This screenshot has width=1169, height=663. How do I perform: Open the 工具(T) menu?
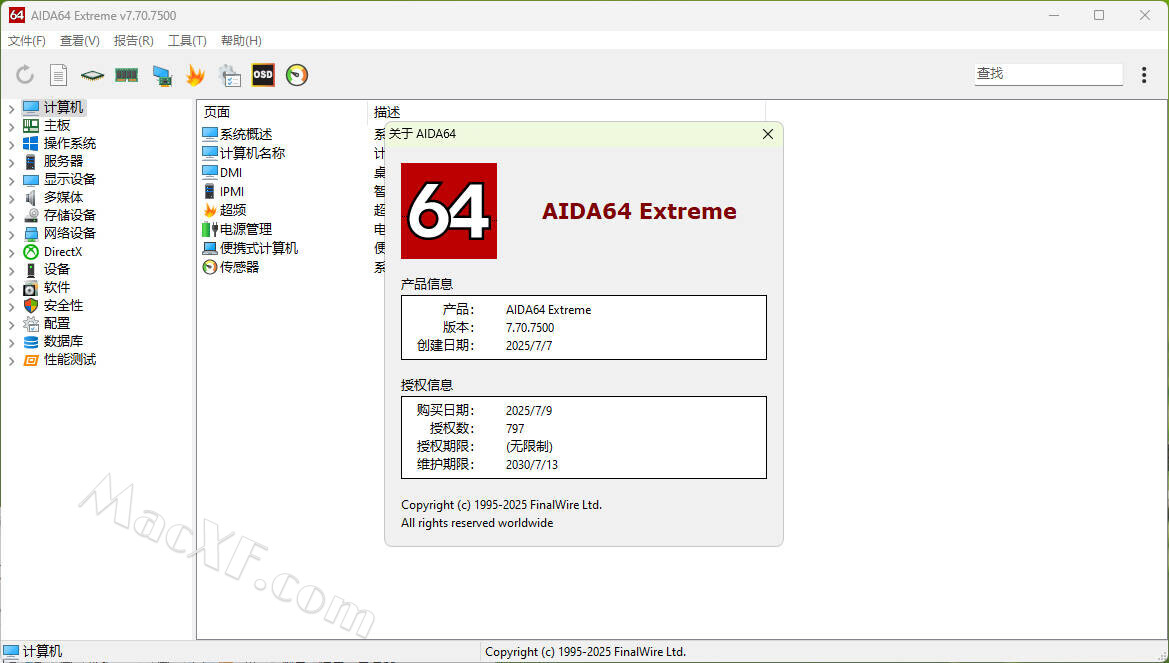(187, 40)
